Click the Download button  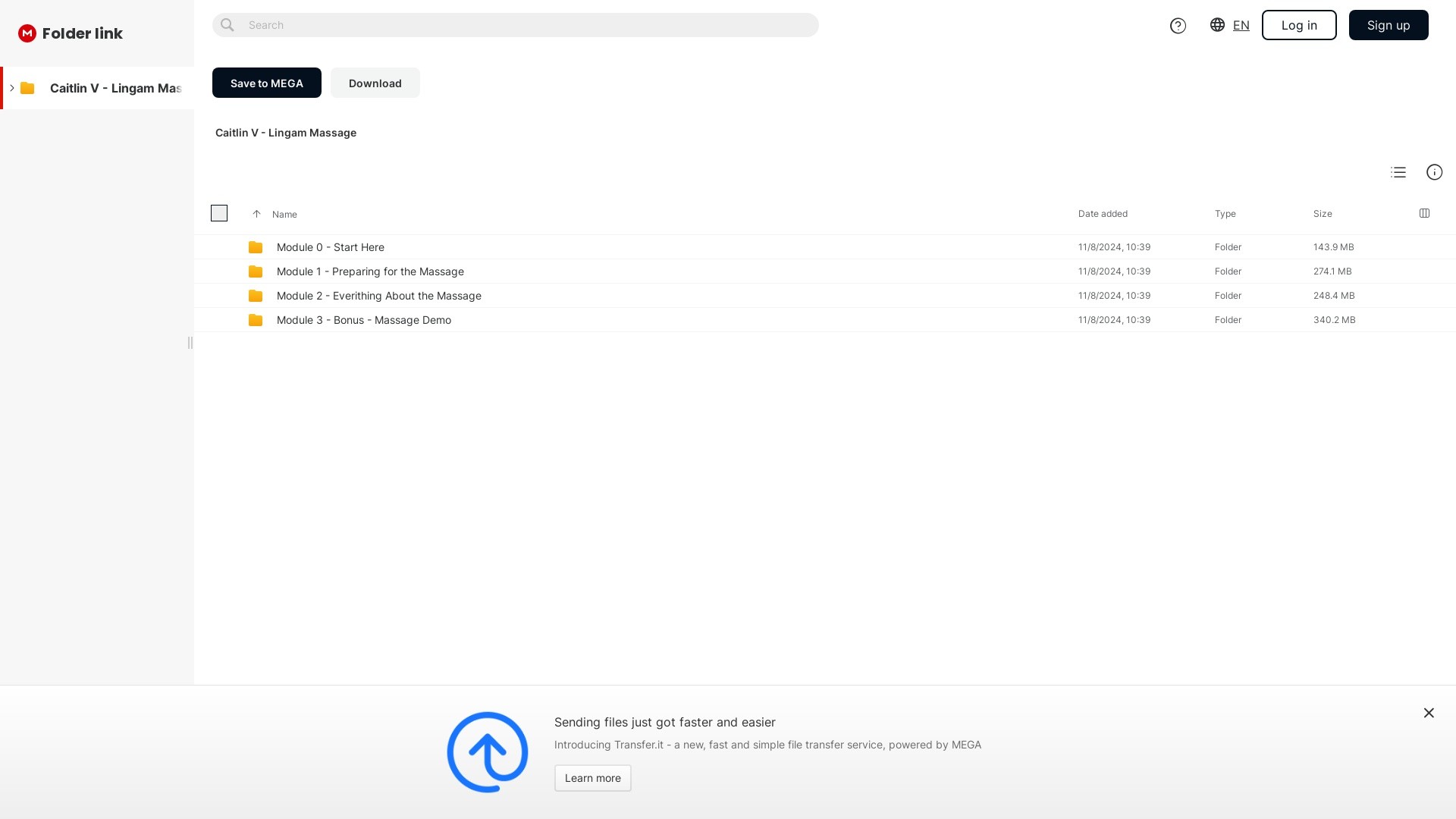pyautogui.click(x=375, y=83)
